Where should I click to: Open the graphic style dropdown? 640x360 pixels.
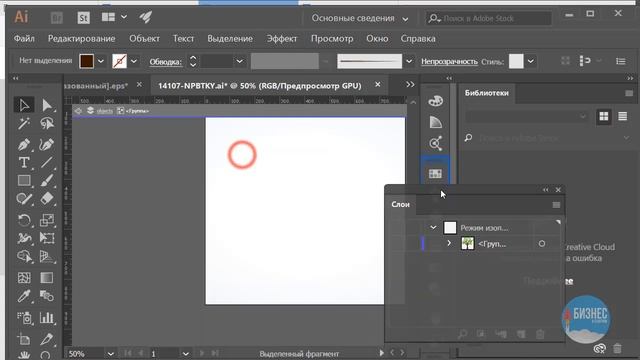tap(531, 61)
